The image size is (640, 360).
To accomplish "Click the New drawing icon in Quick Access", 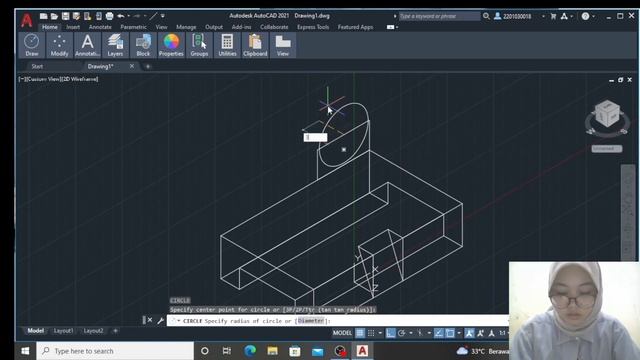I will (x=43, y=16).
